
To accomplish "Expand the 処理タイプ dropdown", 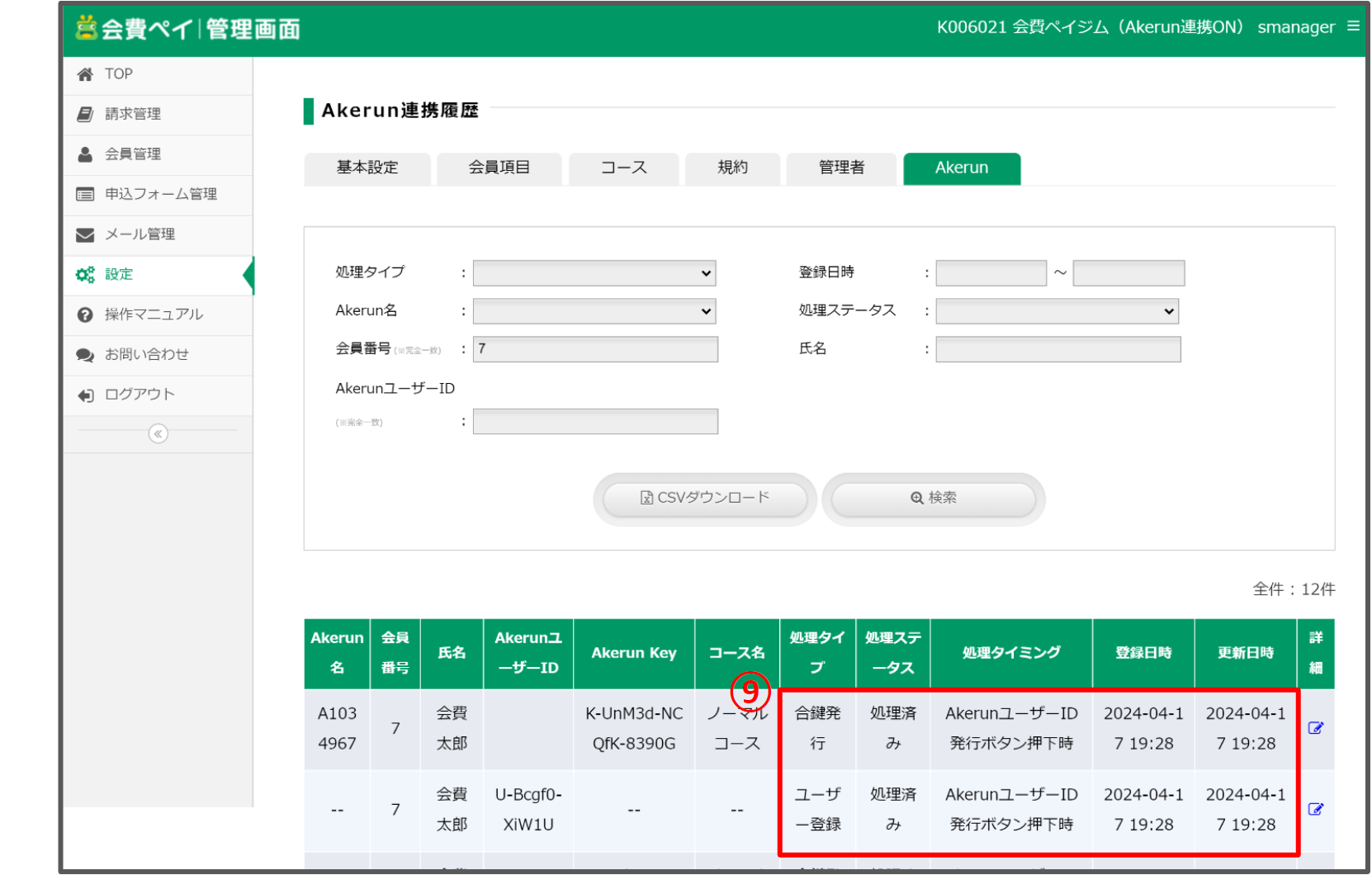I will point(594,273).
